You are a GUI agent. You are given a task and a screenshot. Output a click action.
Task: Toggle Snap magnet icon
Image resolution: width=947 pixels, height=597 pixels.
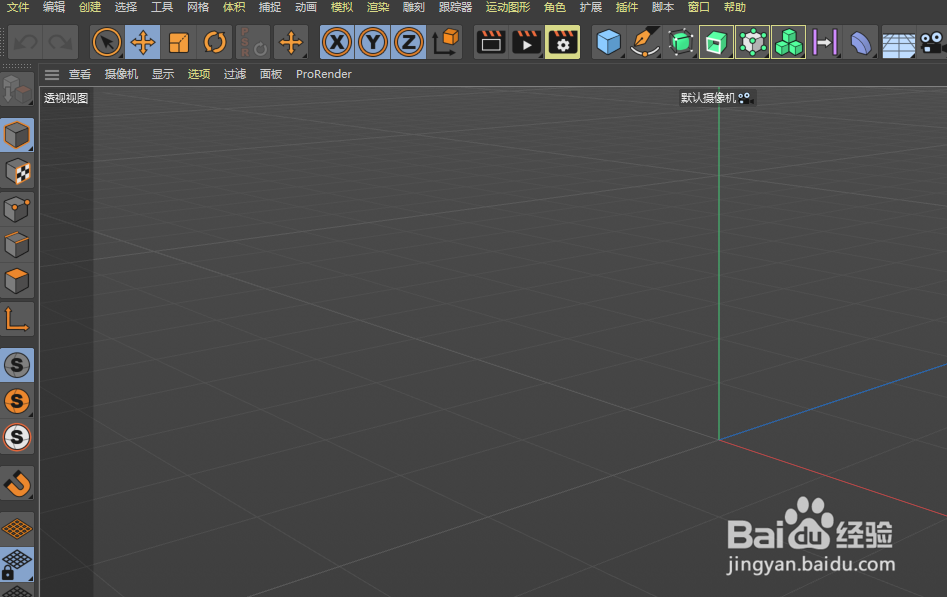click(x=17, y=483)
